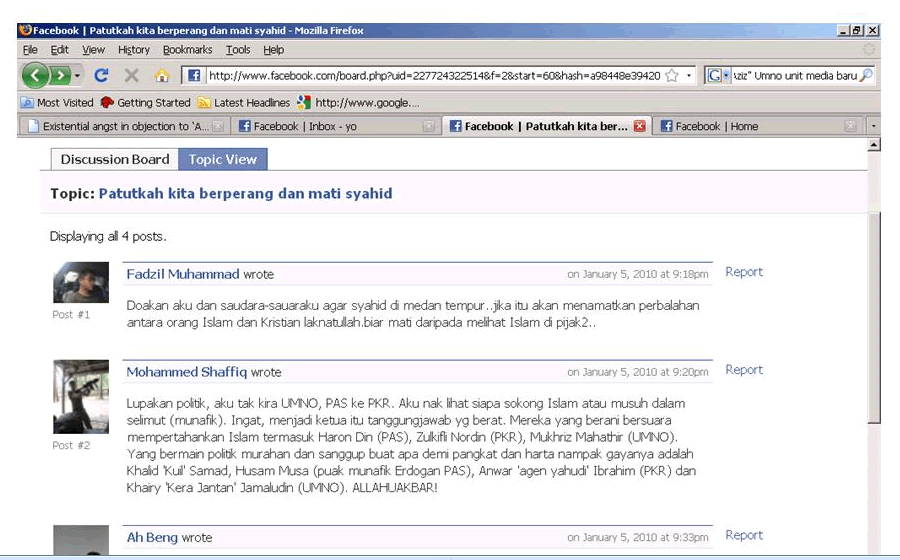Open the Google search engine selector
This screenshot has height=560, width=900.
[717, 75]
